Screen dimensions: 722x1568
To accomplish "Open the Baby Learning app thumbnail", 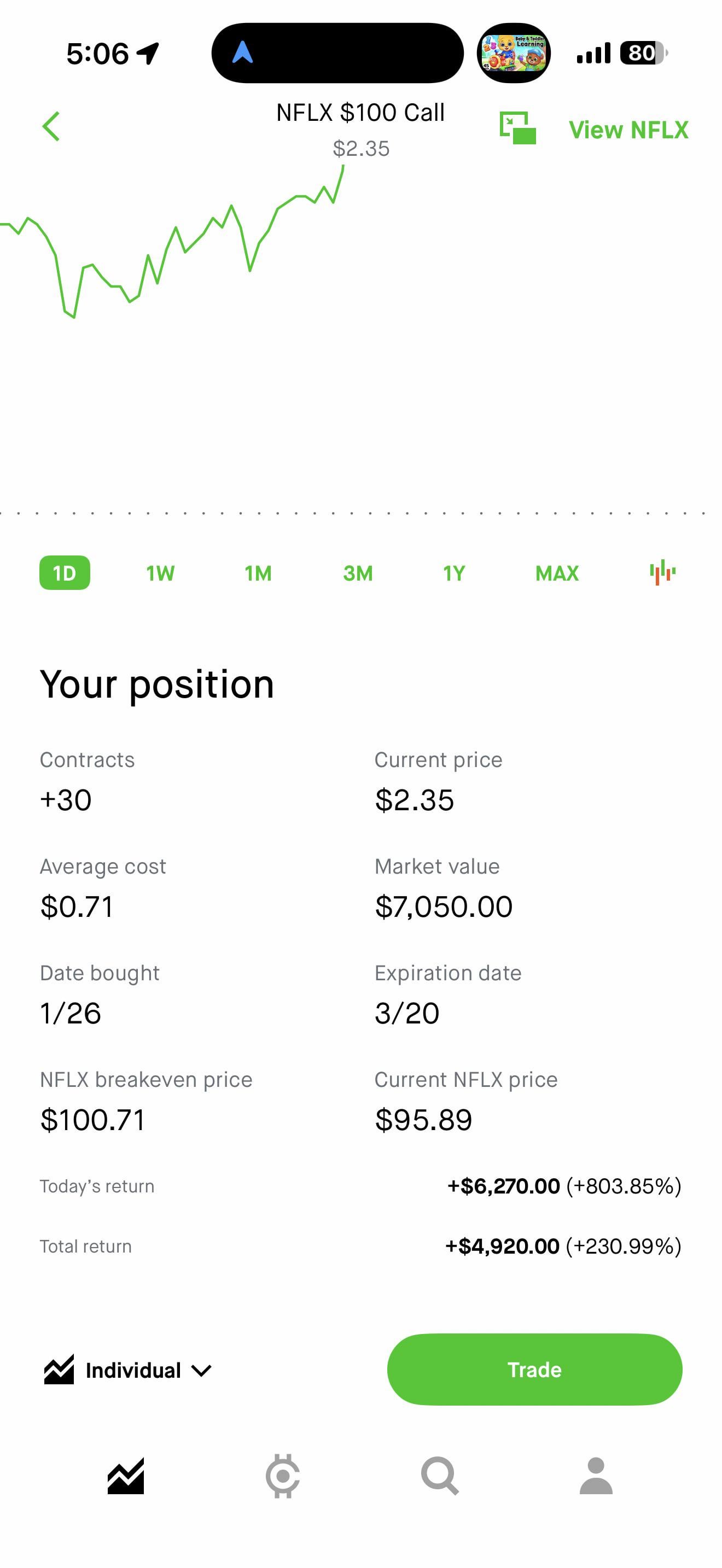I will 513,53.
